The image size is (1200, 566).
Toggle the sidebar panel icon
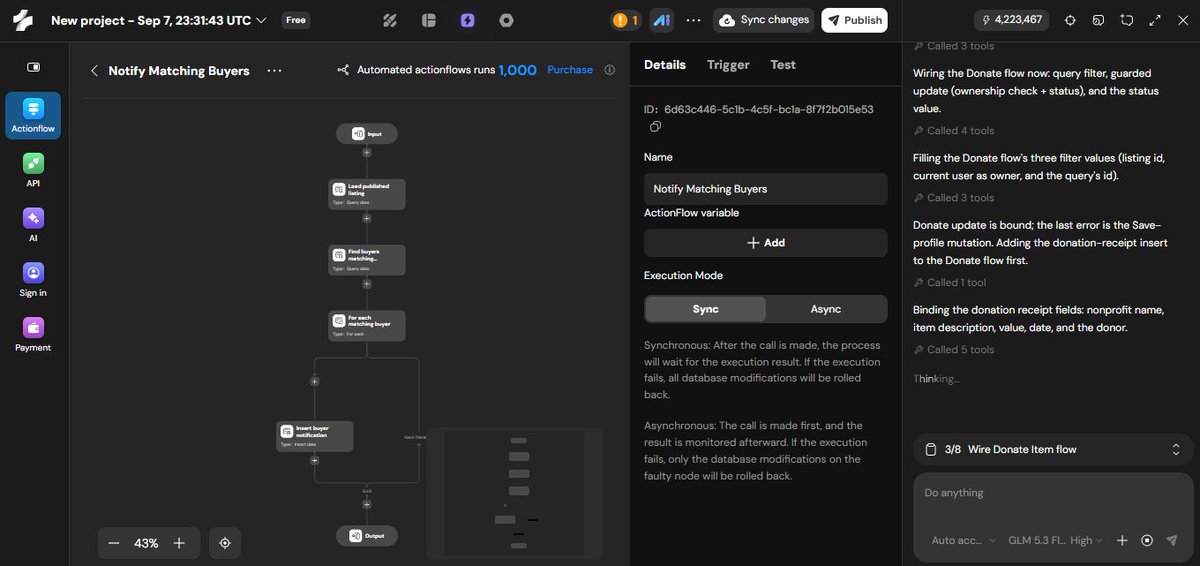point(33,67)
